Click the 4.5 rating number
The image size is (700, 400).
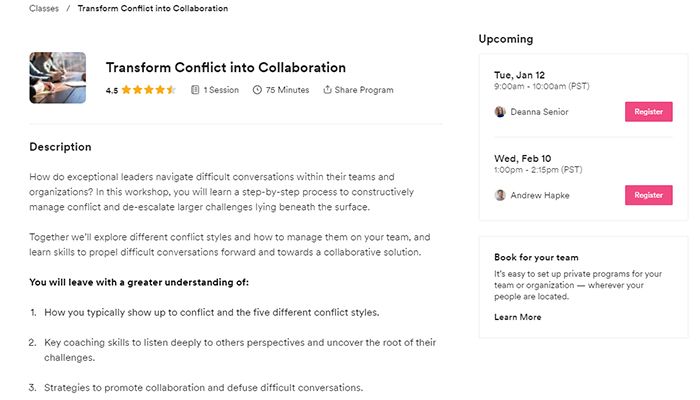(x=112, y=90)
